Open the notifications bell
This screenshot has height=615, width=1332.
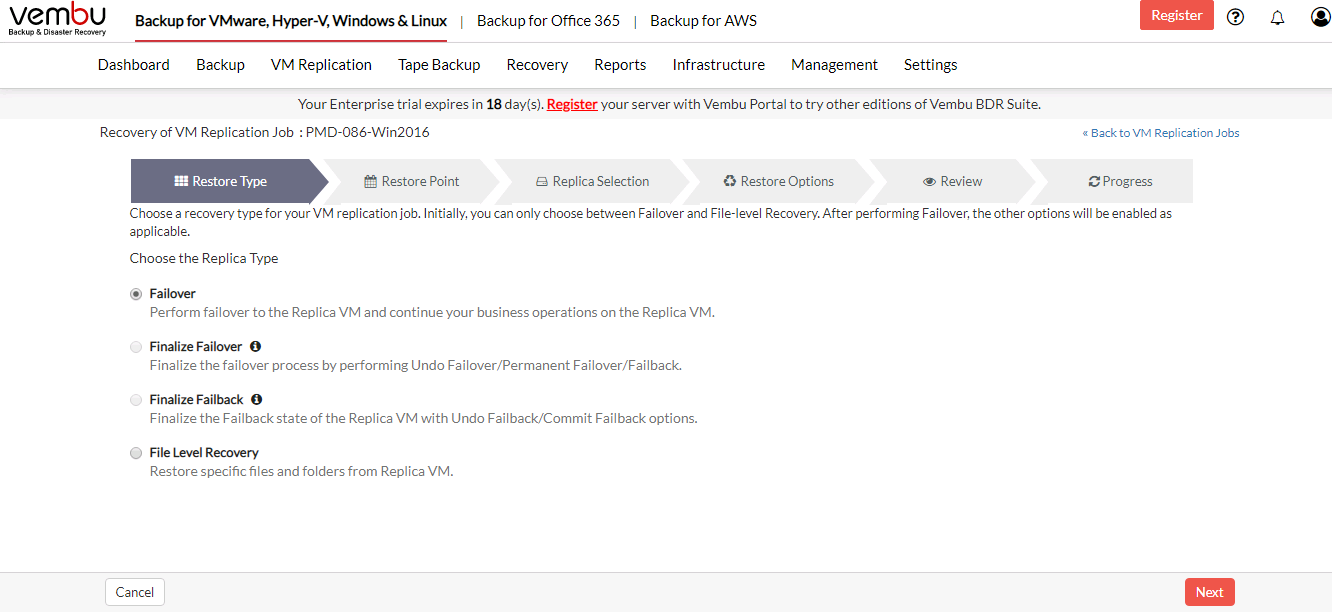[x=1277, y=17]
